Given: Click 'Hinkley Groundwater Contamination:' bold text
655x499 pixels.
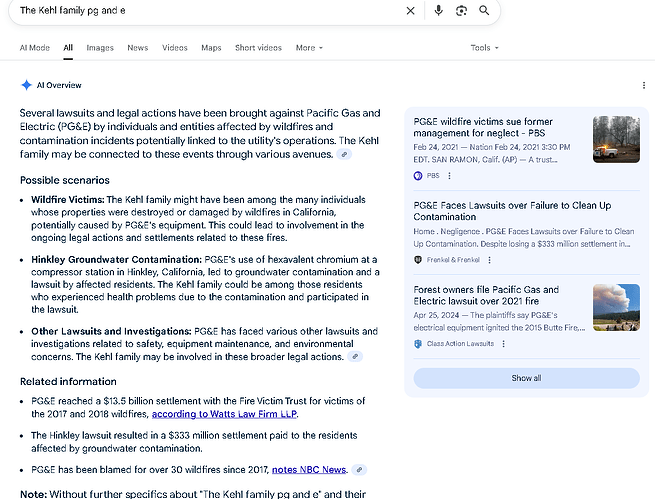Looking at the screenshot, I should pos(117,260).
